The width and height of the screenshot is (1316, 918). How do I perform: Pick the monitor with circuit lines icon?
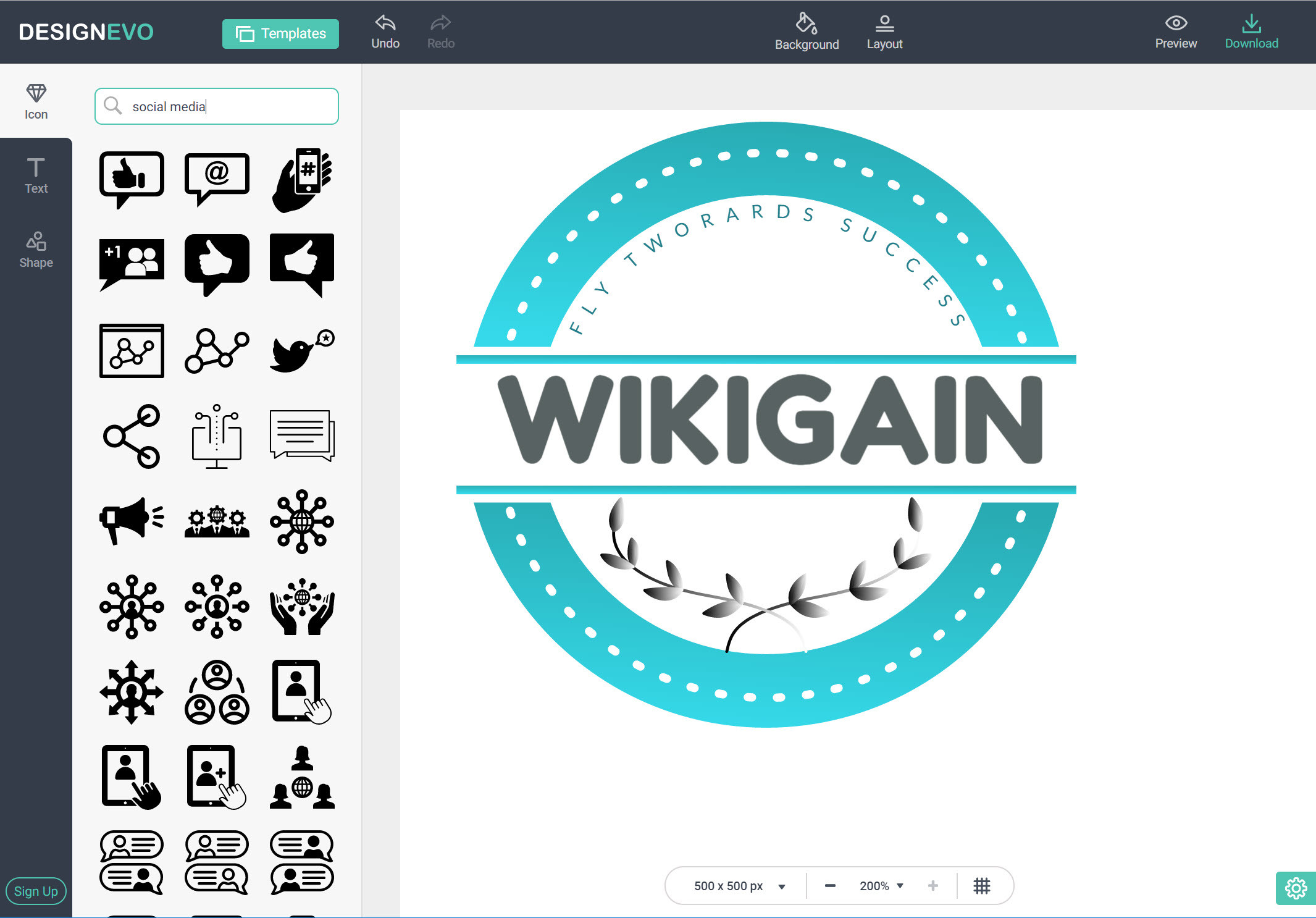coord(217,436)
